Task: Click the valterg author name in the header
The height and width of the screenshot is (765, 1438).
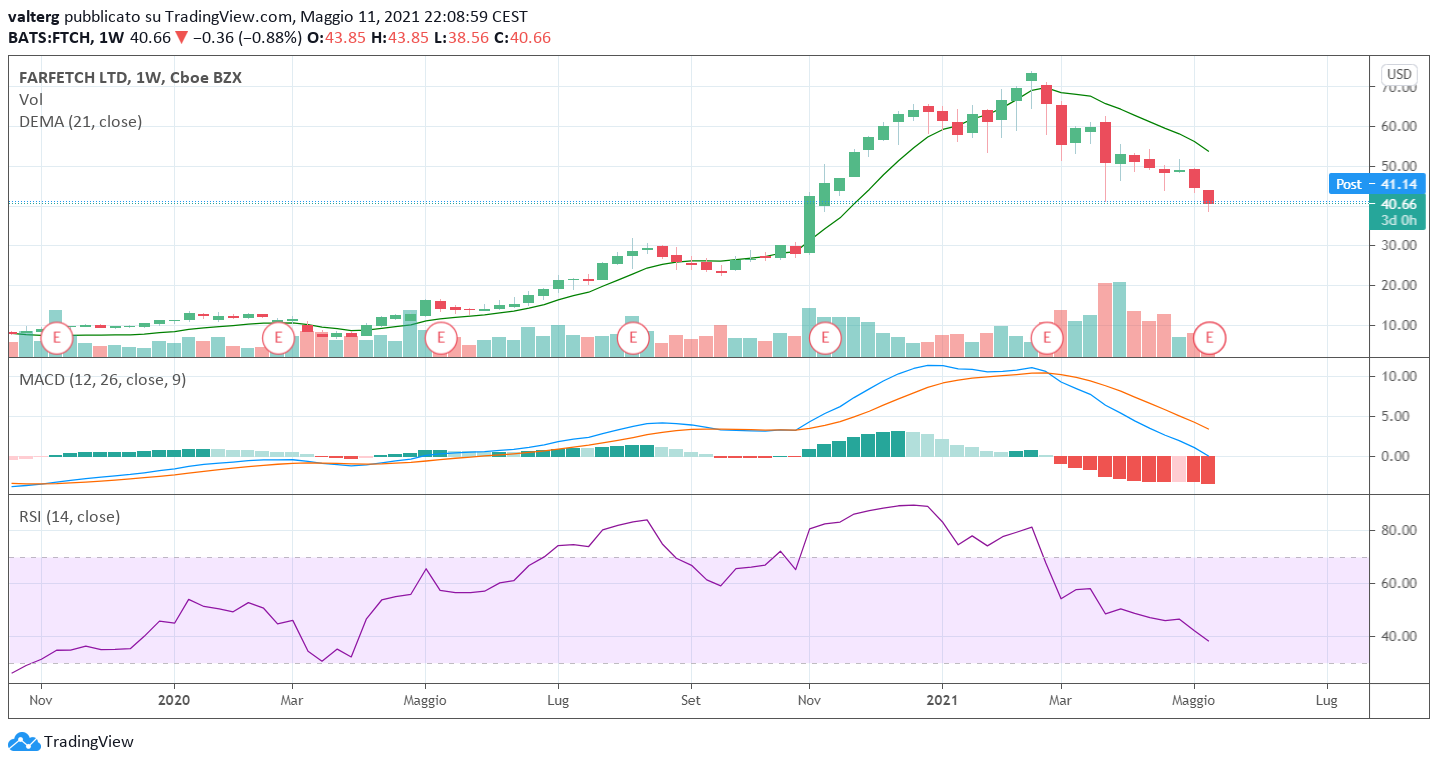Action: [x=35, y=17]
